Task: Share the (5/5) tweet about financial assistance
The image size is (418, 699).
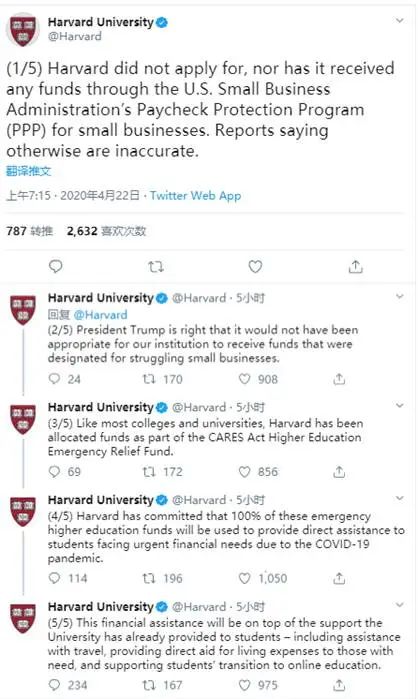Action: tap(339, 685)
